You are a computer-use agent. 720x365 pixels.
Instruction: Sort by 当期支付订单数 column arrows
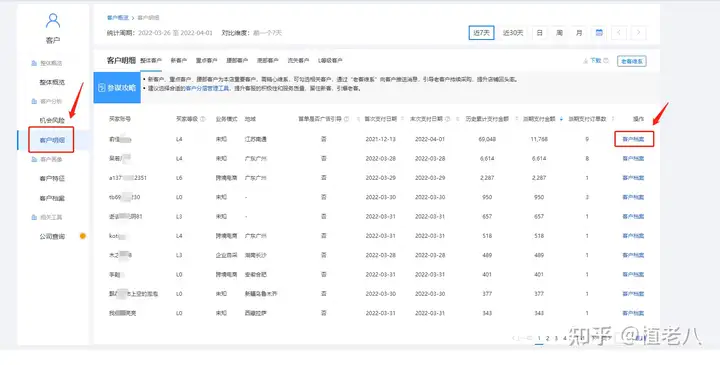coord(613,119)
